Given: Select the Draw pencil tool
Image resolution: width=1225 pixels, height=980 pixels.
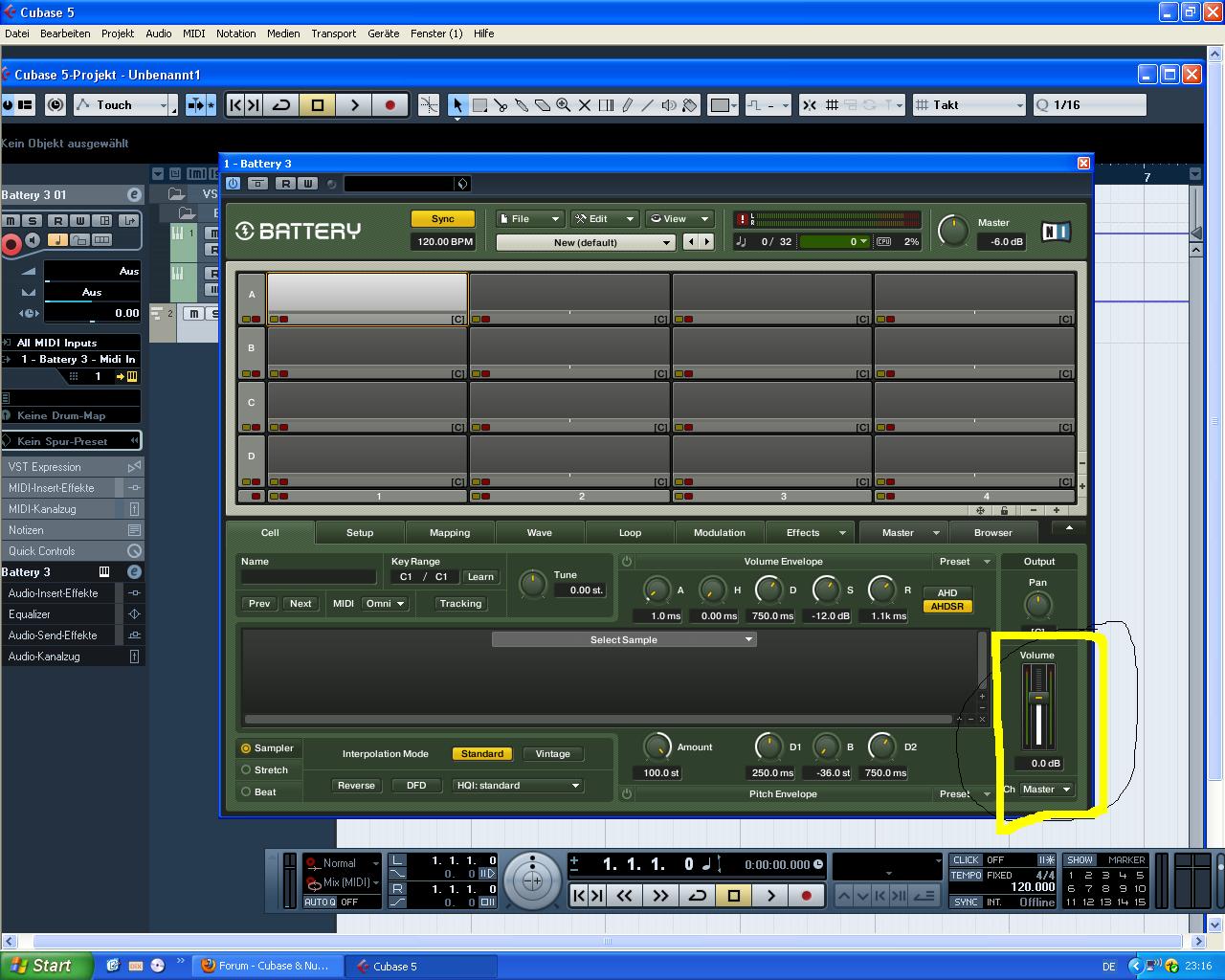Looking at the screenshot, I should pyautogui.click(x=627, y=105).
